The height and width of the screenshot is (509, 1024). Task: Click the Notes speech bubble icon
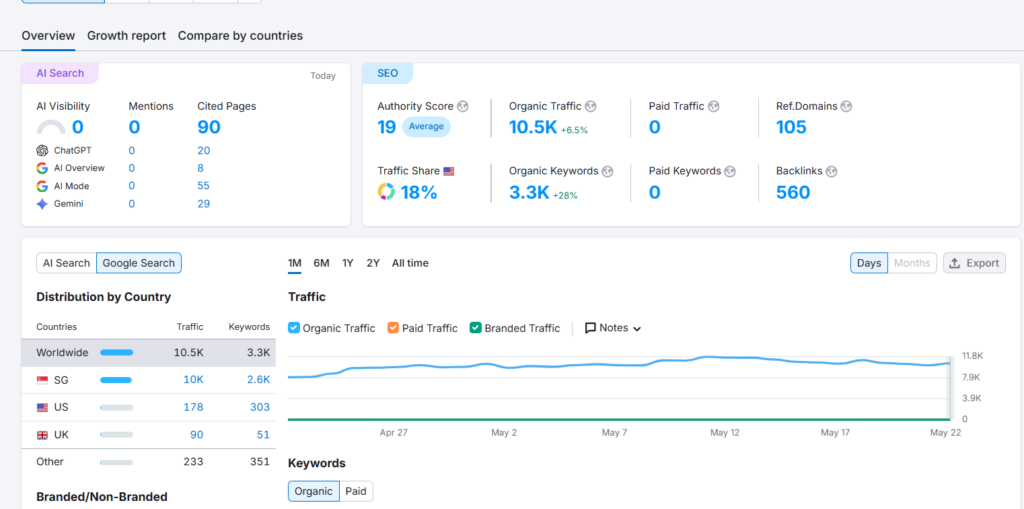pyautogui.click(x=590, y=328)
